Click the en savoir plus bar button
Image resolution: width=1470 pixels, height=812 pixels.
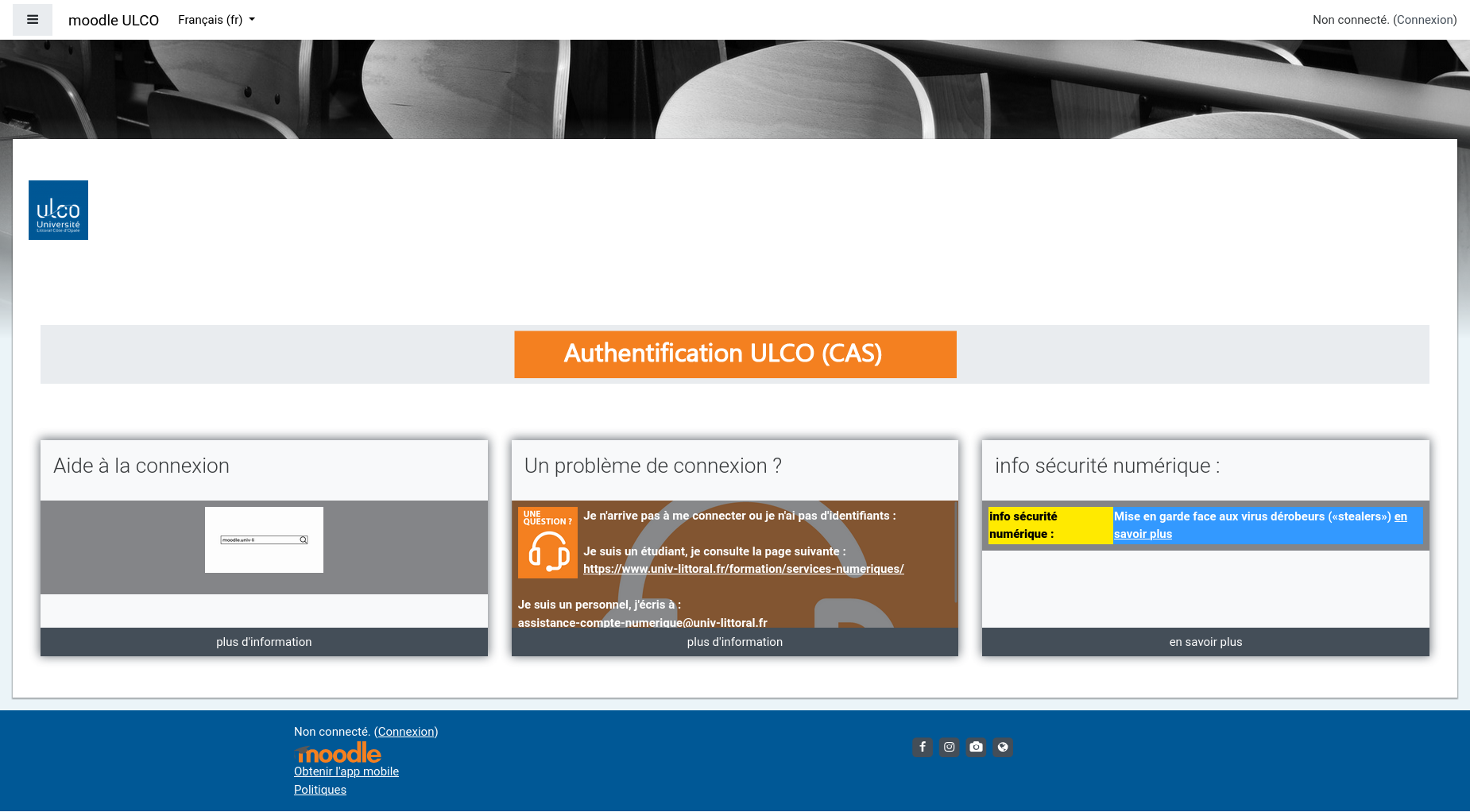coord(1205,642)
